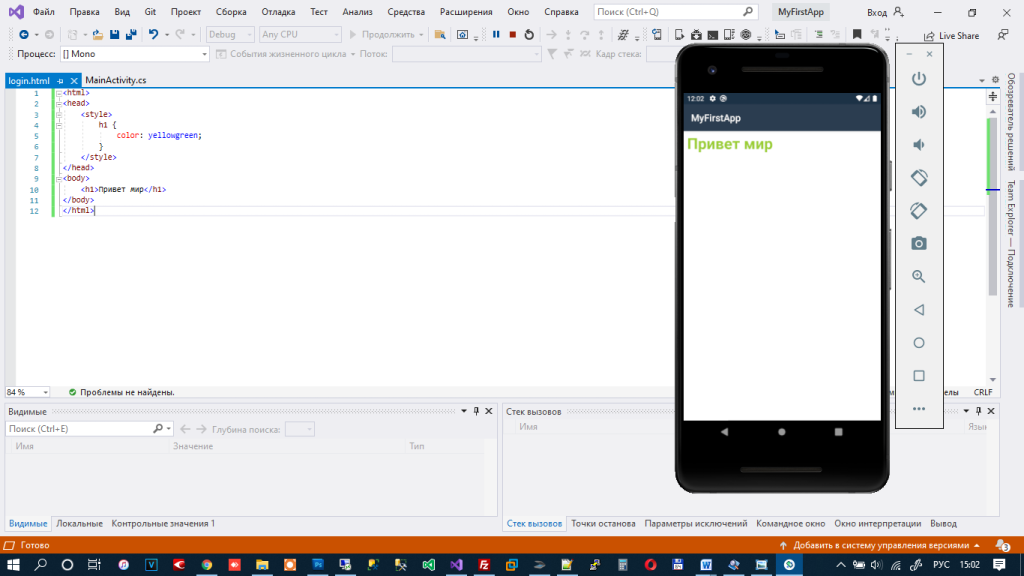Collapse the <head> block at line 2
This screenshot has width=1024, height=576.
click(59, 103)
